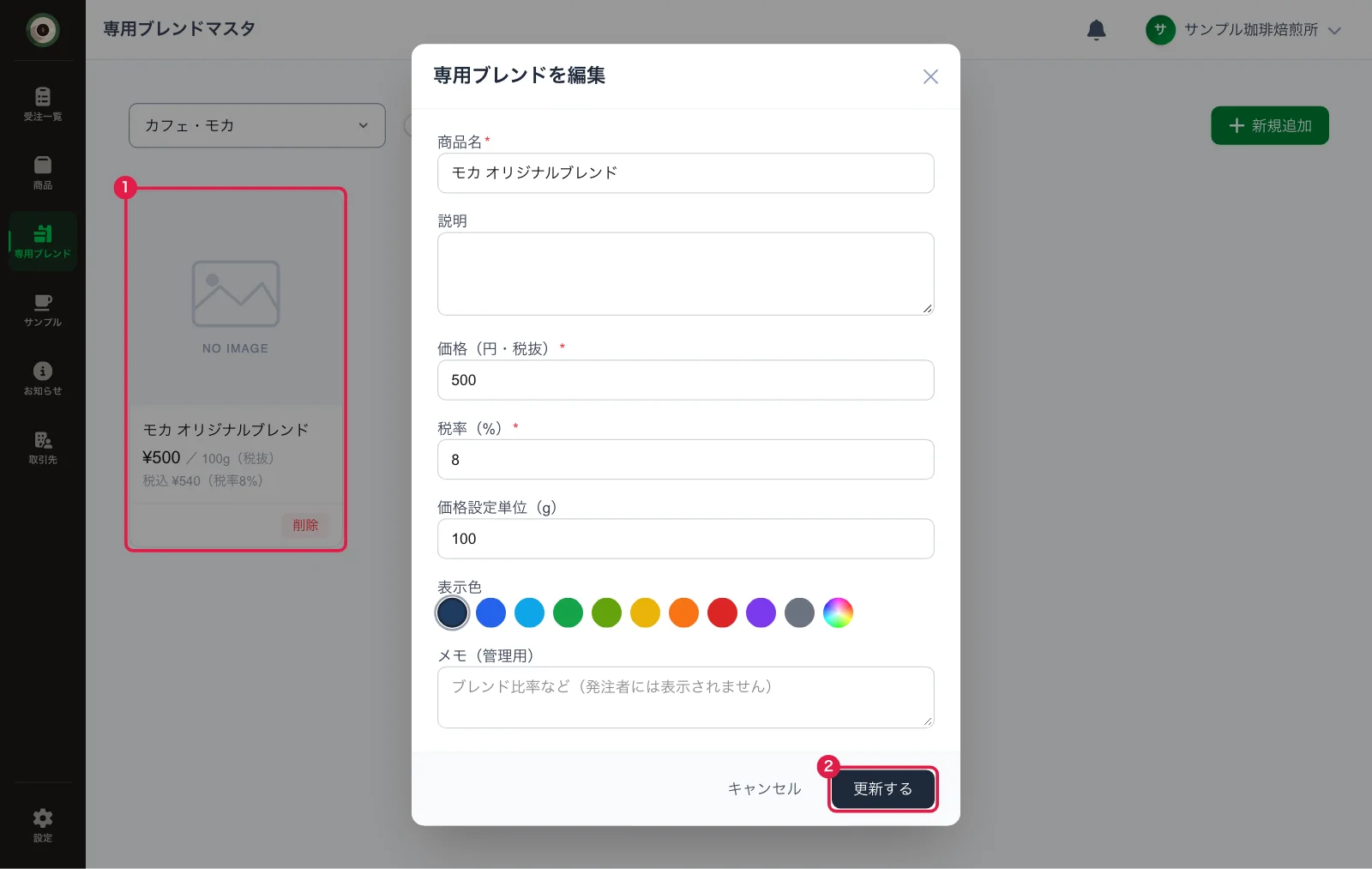Screen dimensions: 1372x869
Task: Select the sky blue color swatch
Action: pyautogui.click(x=529, y=613)
